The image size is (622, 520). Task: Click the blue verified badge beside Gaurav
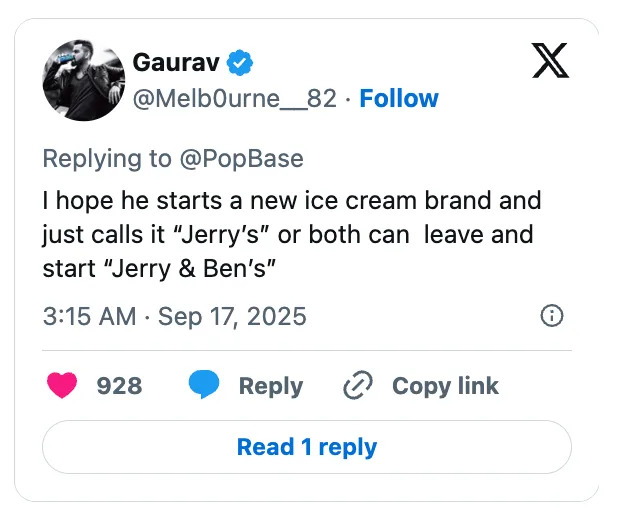click(240, 62)
